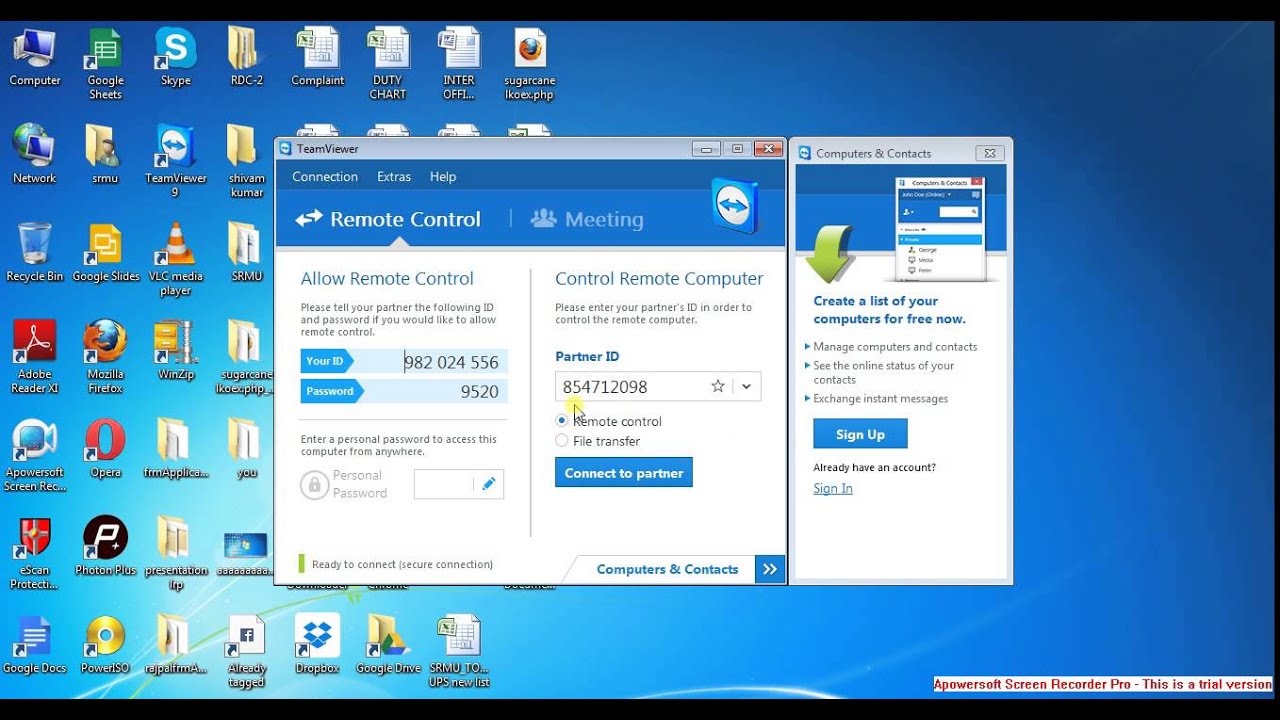Open the Dropbox desktop shortcut

coord(317,645)
